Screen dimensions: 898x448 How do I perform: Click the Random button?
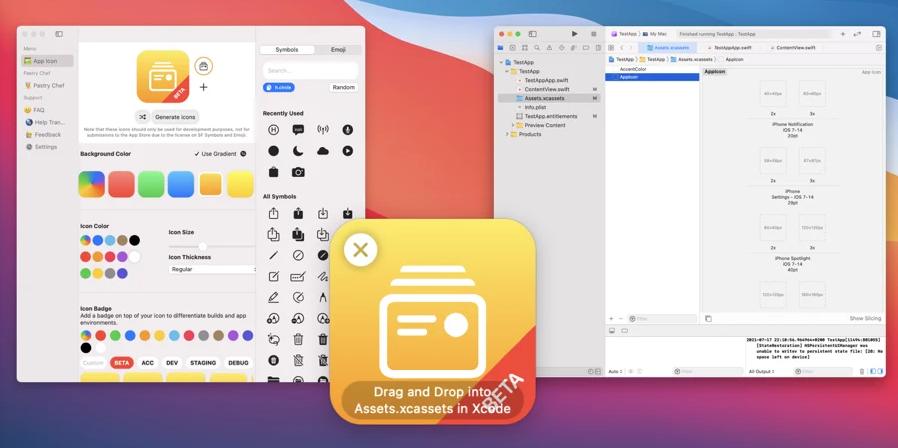click(344, 88)
